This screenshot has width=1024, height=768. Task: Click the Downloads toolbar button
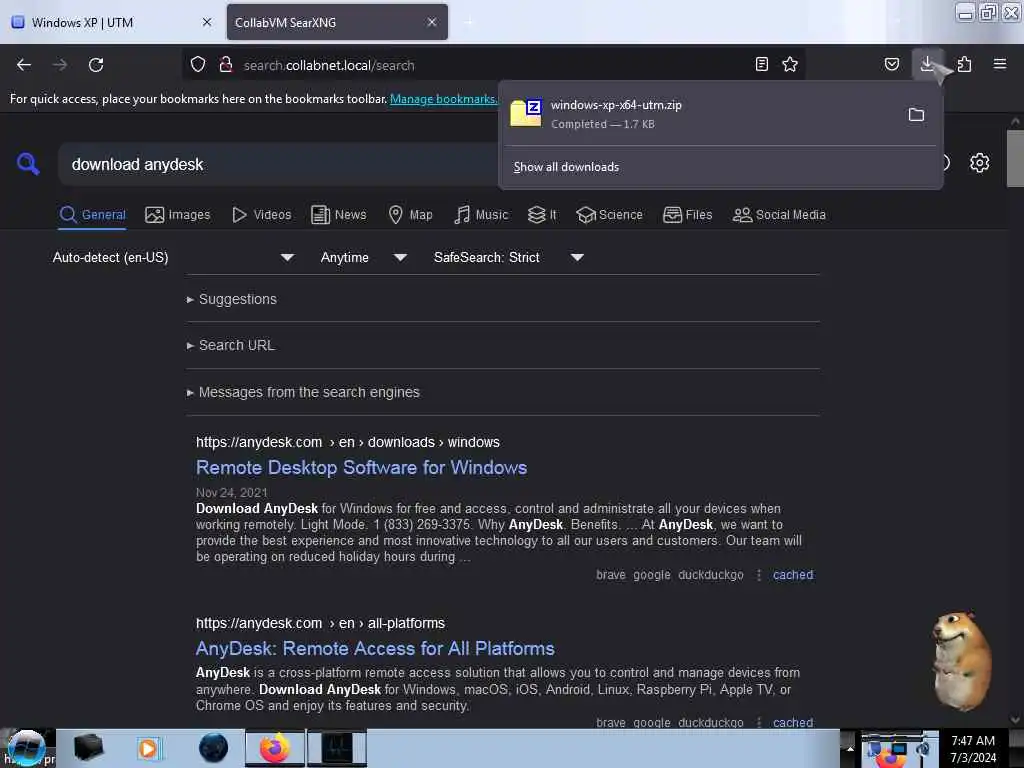pos(927,64)
